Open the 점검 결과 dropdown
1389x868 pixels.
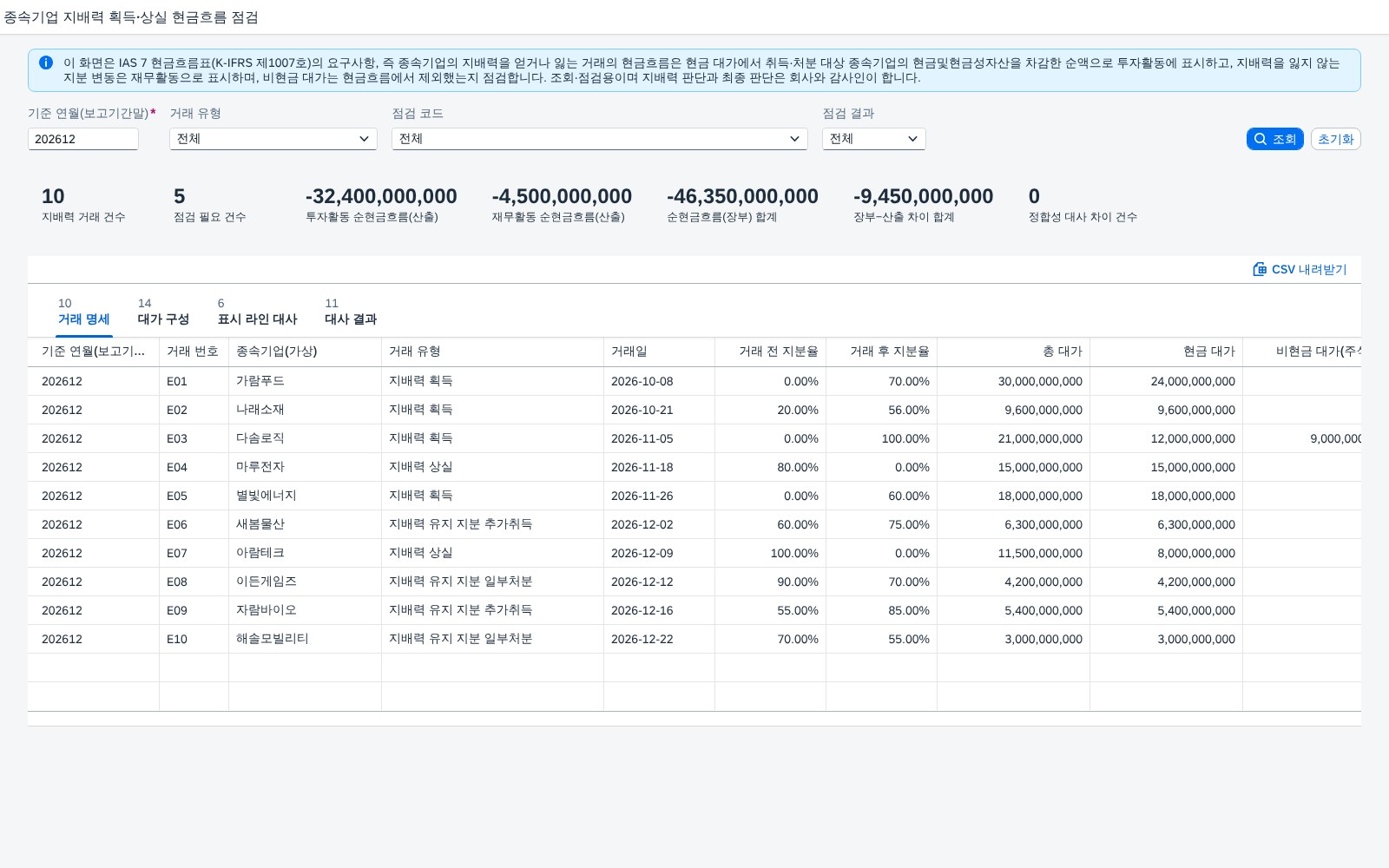(x=874, y=139)
